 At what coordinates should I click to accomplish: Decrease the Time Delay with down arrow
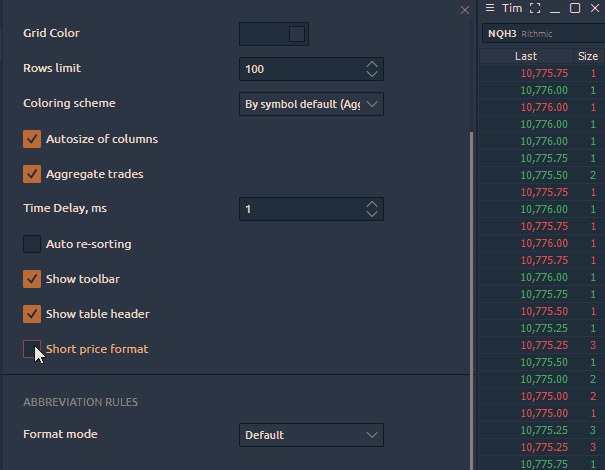(372, 214)
